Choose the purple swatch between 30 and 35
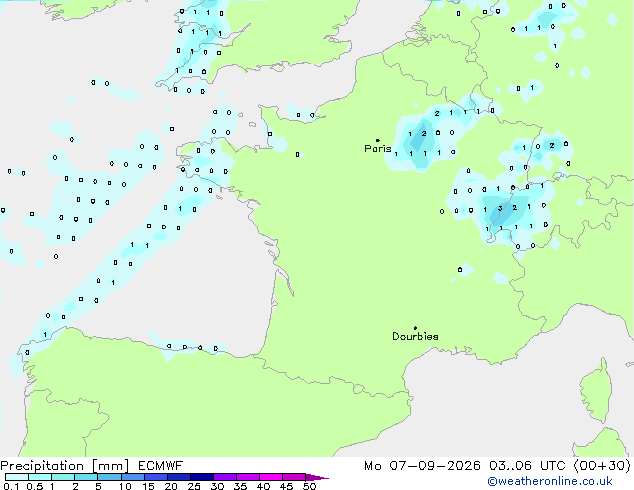Image resolution: width=634 pixels, height=490 pixels. click(225, 477)
